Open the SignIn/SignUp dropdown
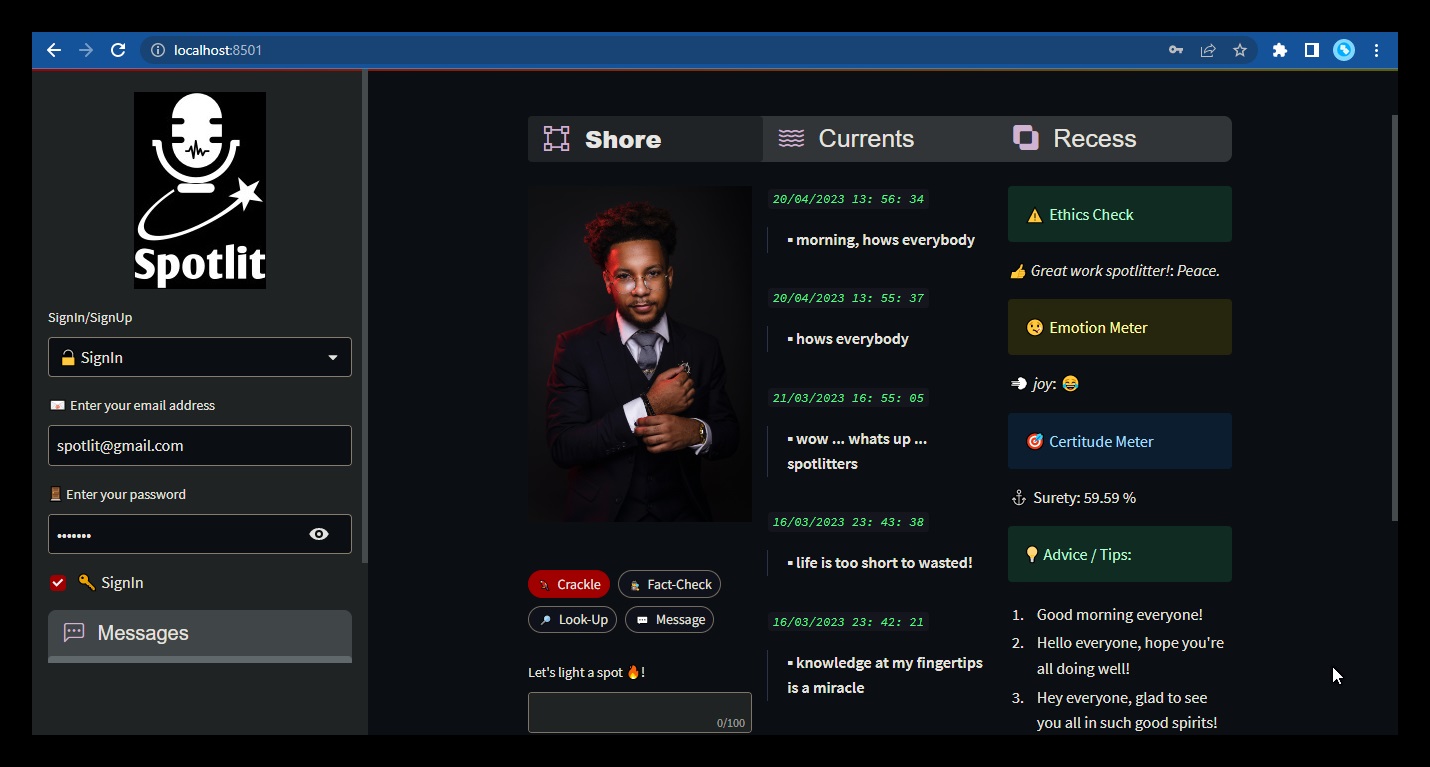 coord(200,357)
